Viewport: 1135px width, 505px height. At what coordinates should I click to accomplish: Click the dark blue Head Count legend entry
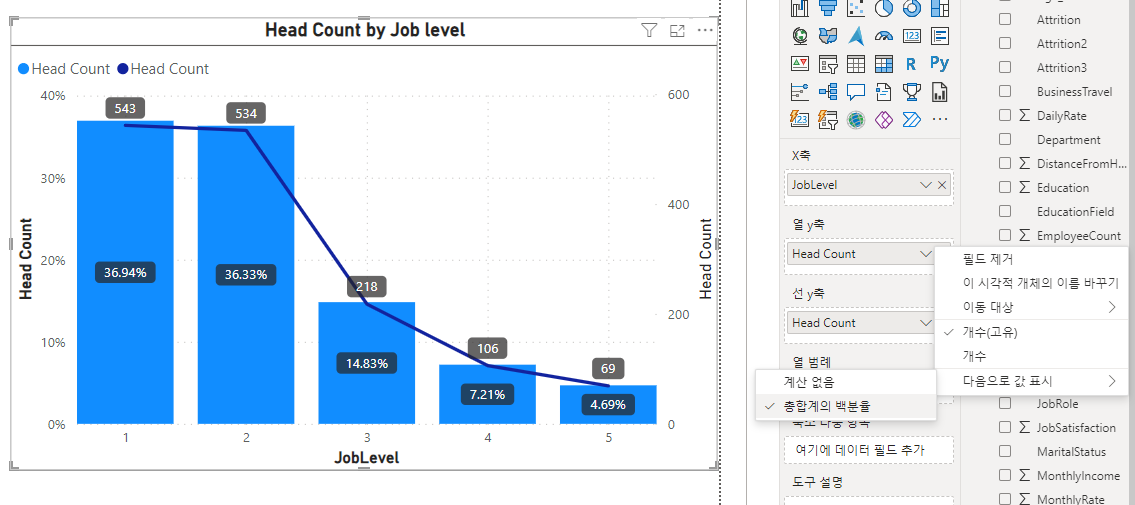click(162, 69)
